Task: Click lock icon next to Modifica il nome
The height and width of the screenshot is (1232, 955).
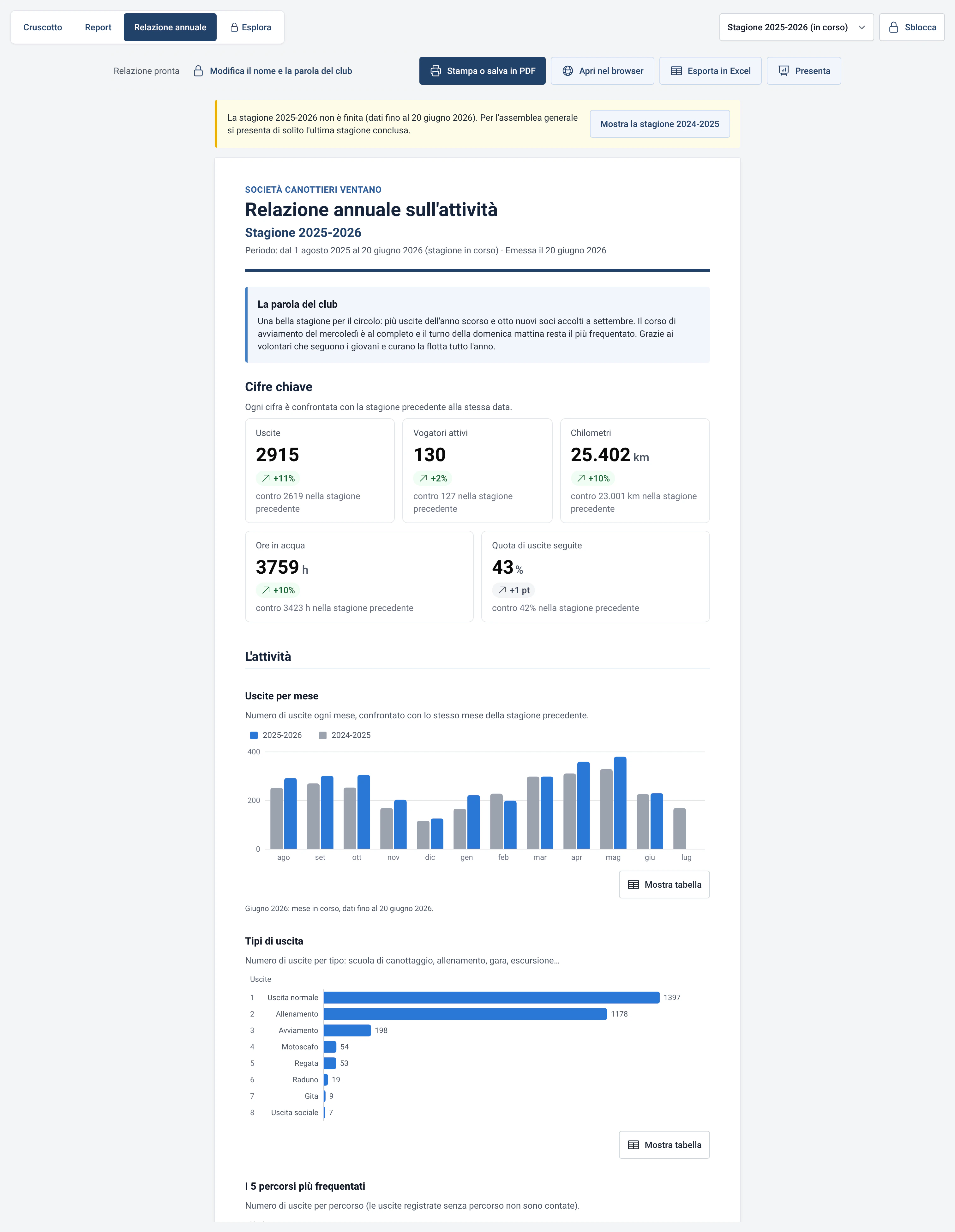Action: pos(198,71)
